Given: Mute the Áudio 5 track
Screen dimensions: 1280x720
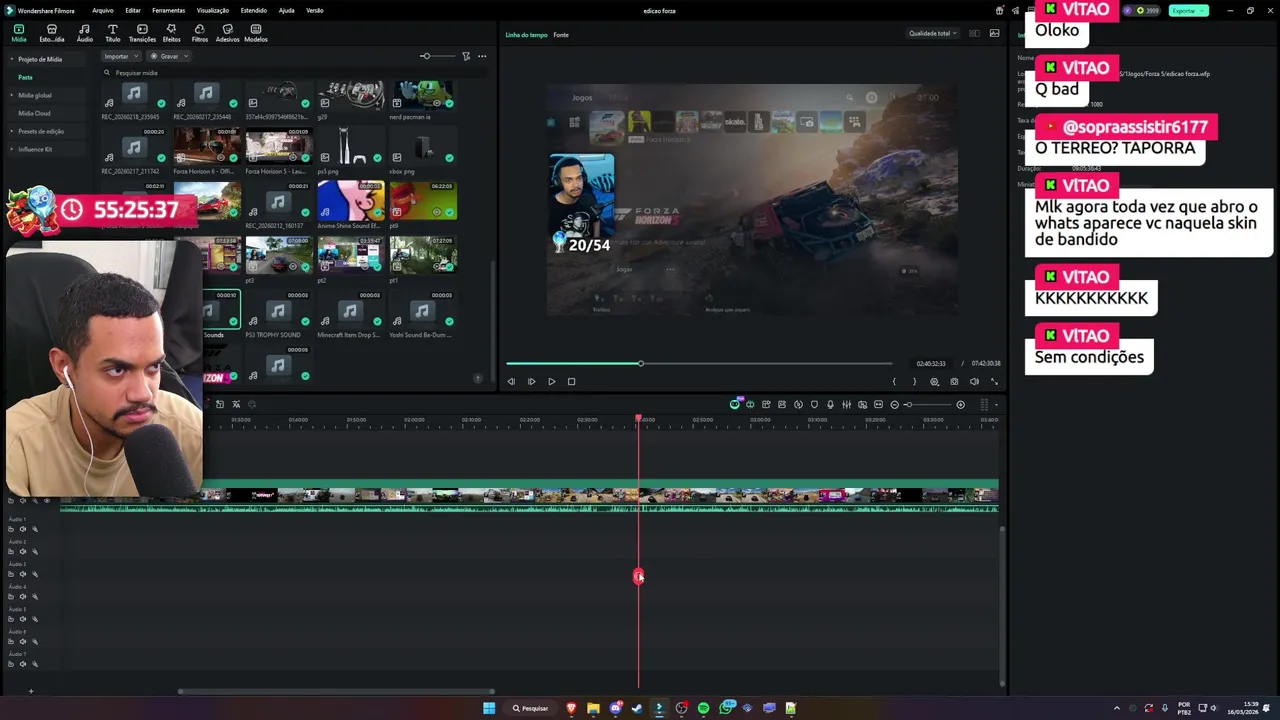Looking at the screenshot, I should coord(23,619).
